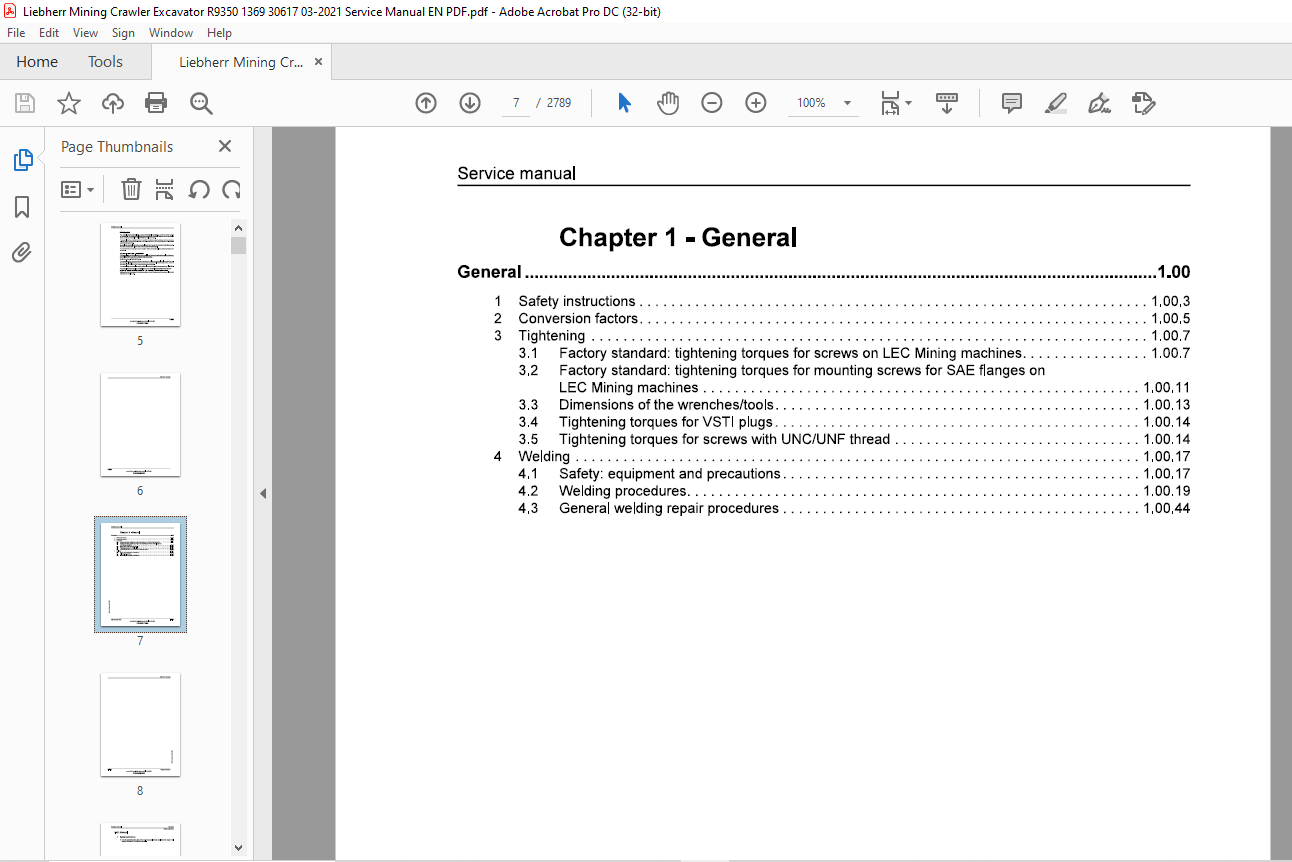Open Page Thumbnails pane icon in sidebar

(22, 159)
